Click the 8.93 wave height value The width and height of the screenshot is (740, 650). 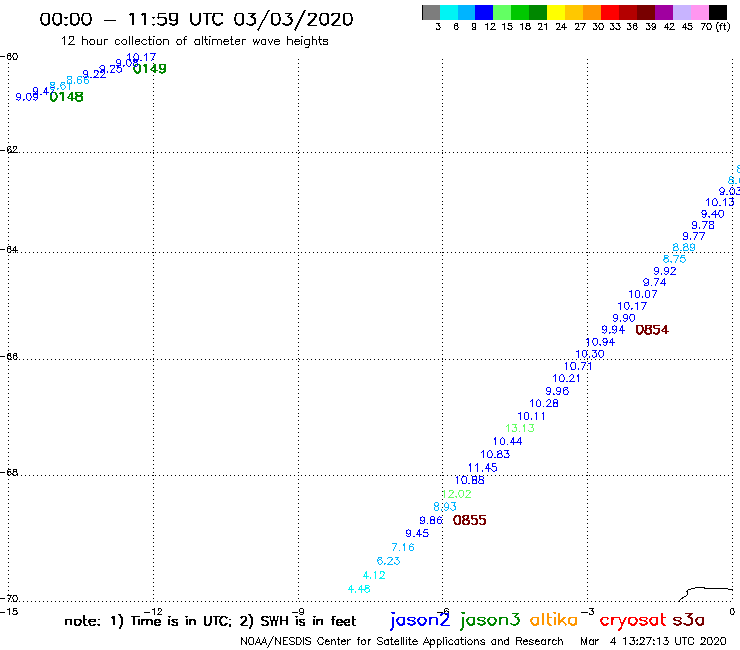click(445, 507)
